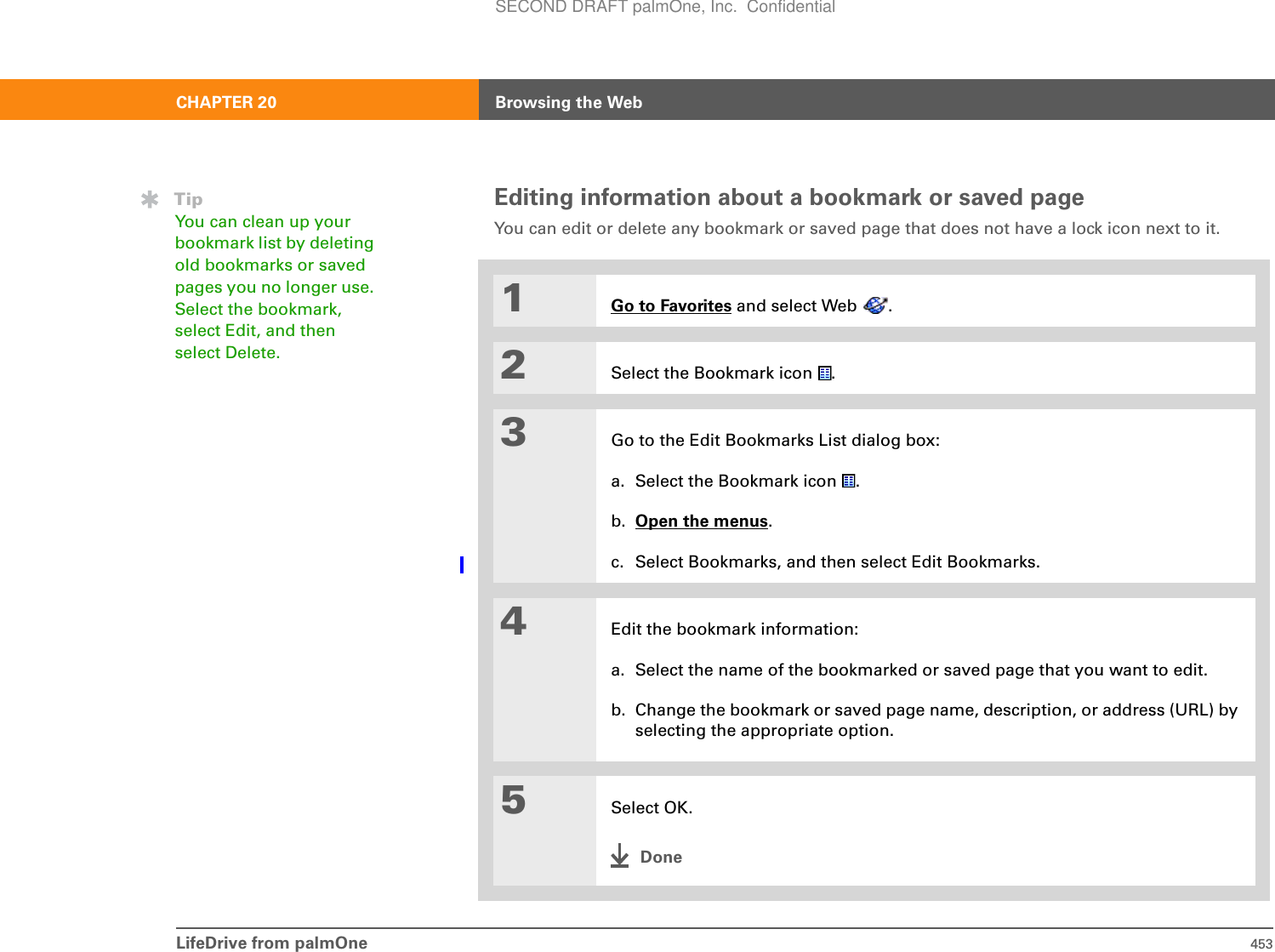Click the CHAPTER 20 header label
This screenshot has width=1275, height=952.
pyautogui.click(x=226, y=103)
